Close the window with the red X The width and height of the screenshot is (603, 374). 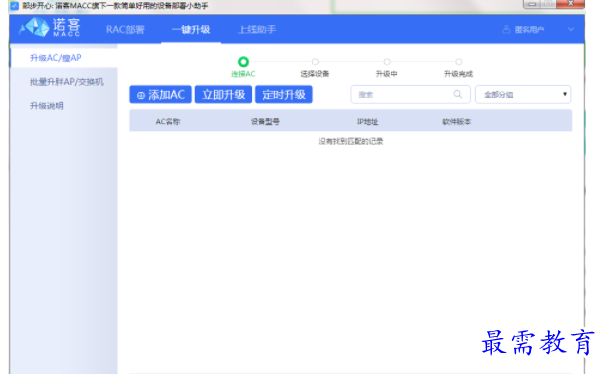click(571, 4)
